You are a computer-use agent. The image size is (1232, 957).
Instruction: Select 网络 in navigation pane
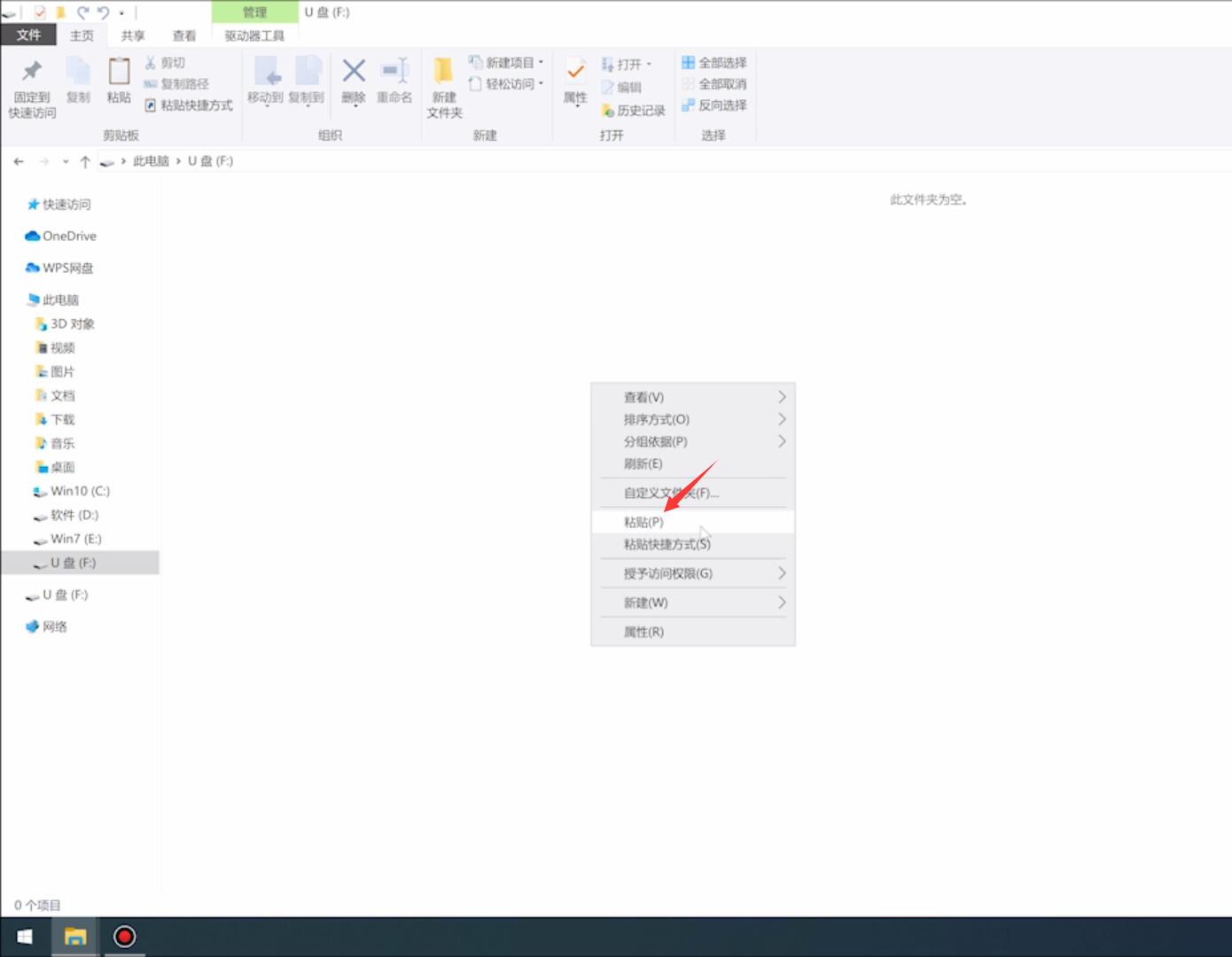point(54,627)
